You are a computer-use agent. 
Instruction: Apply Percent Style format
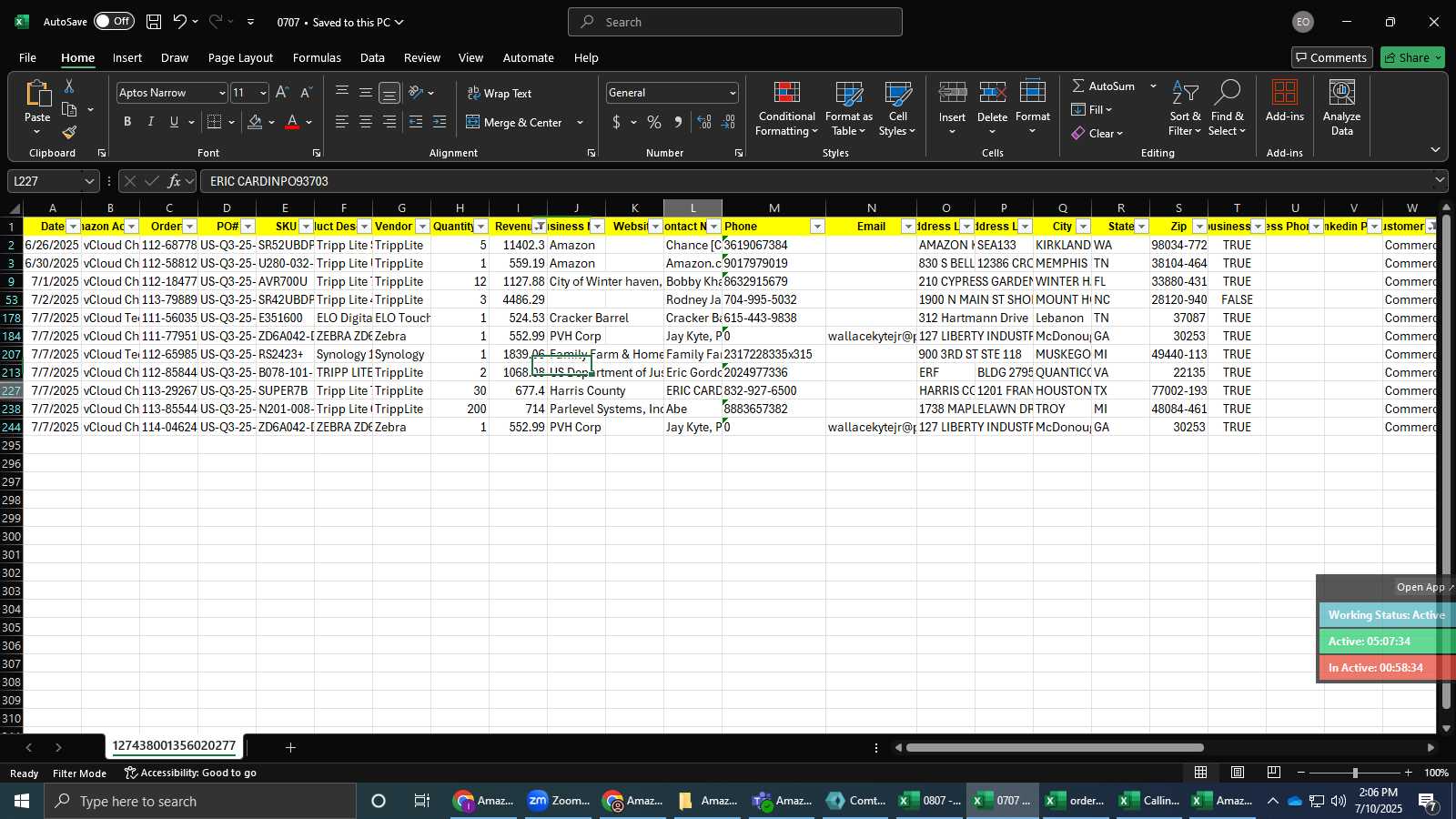[x=654, y=122]
